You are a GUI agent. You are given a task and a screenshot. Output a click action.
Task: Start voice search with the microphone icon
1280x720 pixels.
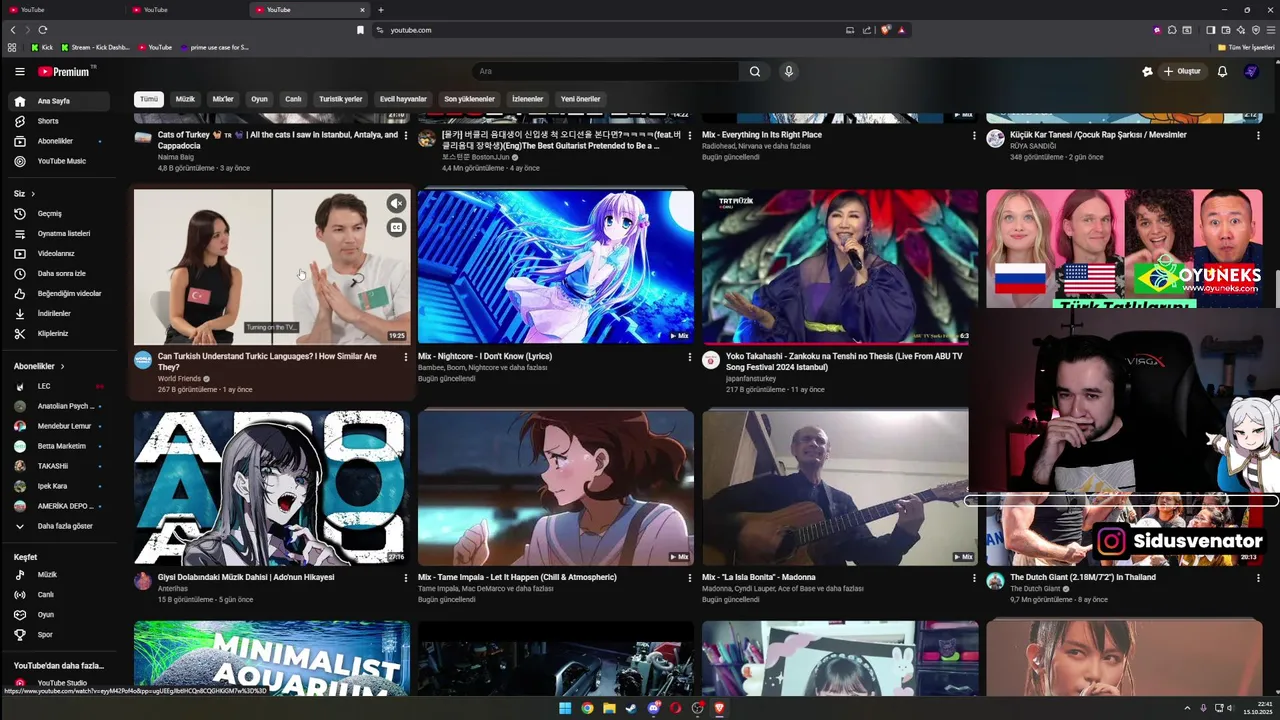pos(788,71)
